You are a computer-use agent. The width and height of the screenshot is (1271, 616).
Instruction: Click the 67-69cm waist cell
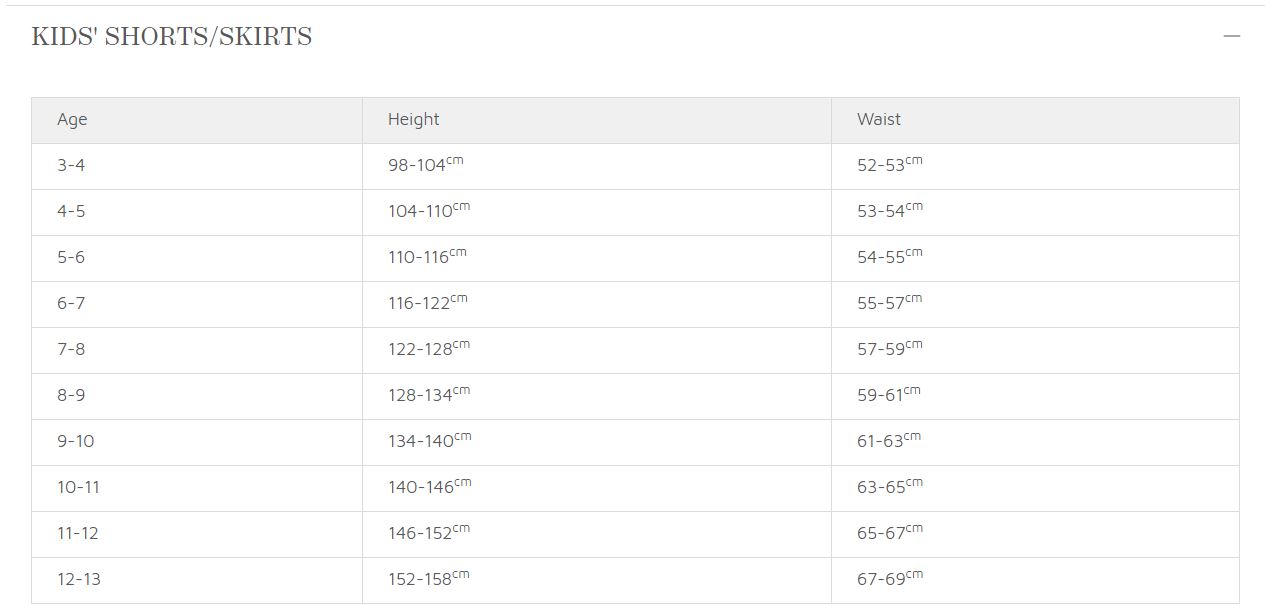pos(1035,580)
